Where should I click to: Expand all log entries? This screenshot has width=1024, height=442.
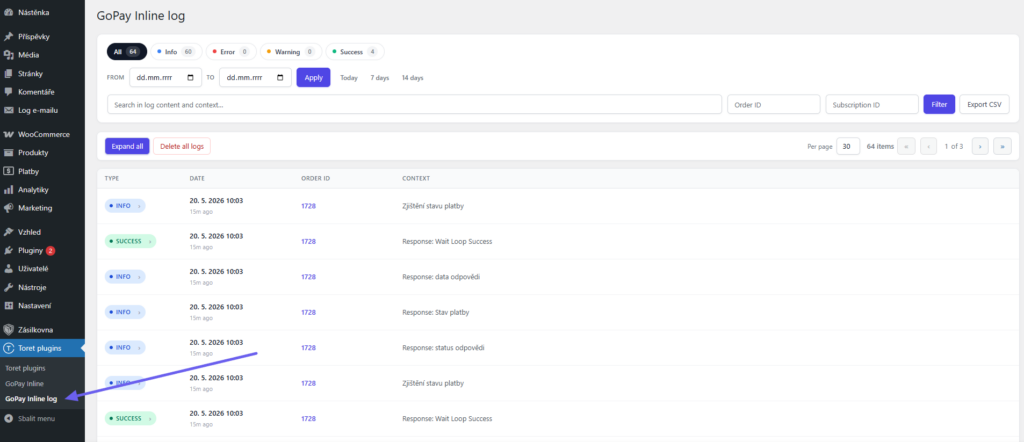tap(127, 146)
